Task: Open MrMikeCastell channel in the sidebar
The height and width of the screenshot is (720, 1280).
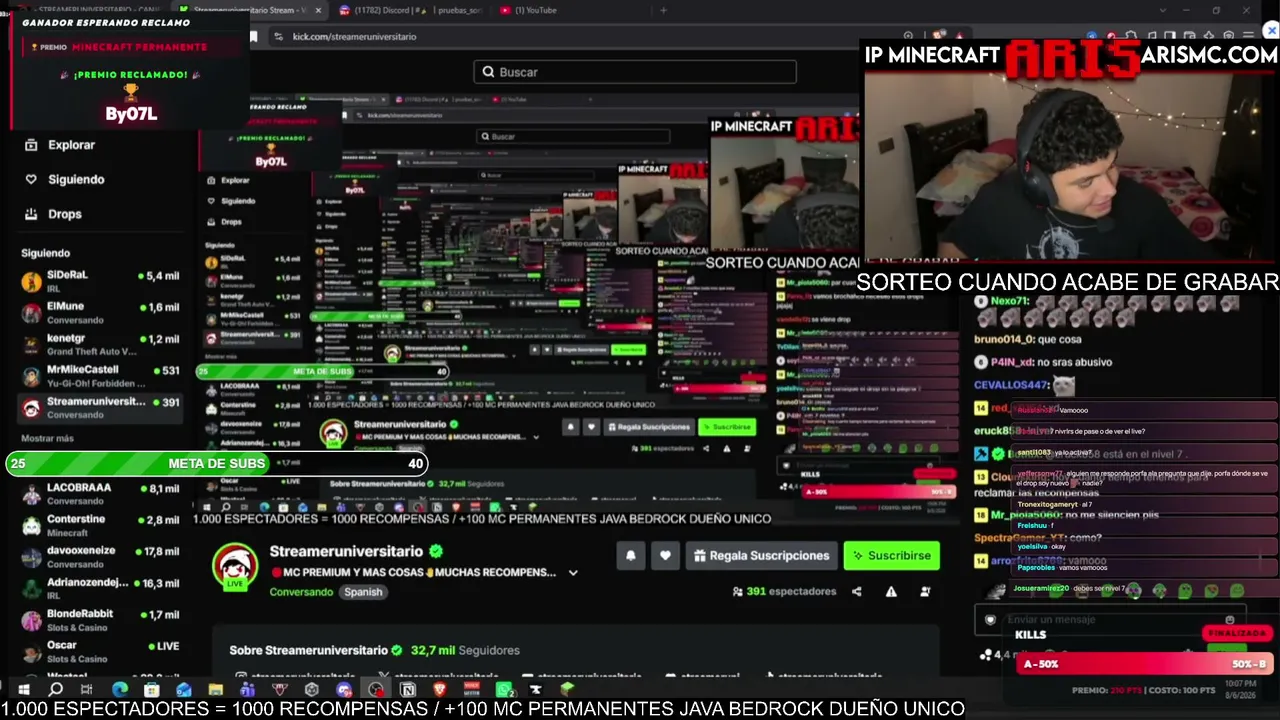Action: tap(100, 377)
